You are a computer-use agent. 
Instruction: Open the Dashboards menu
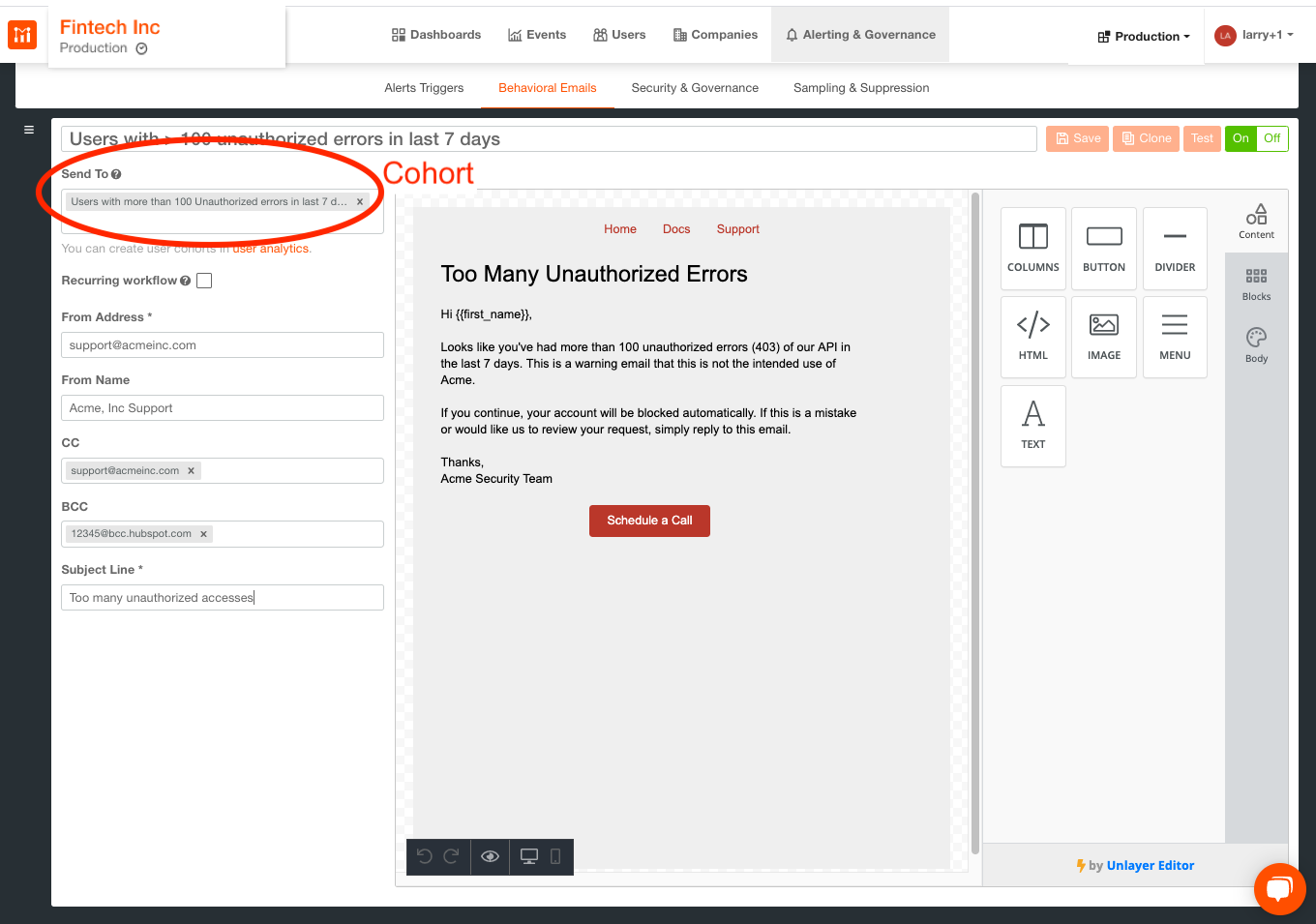436,35
